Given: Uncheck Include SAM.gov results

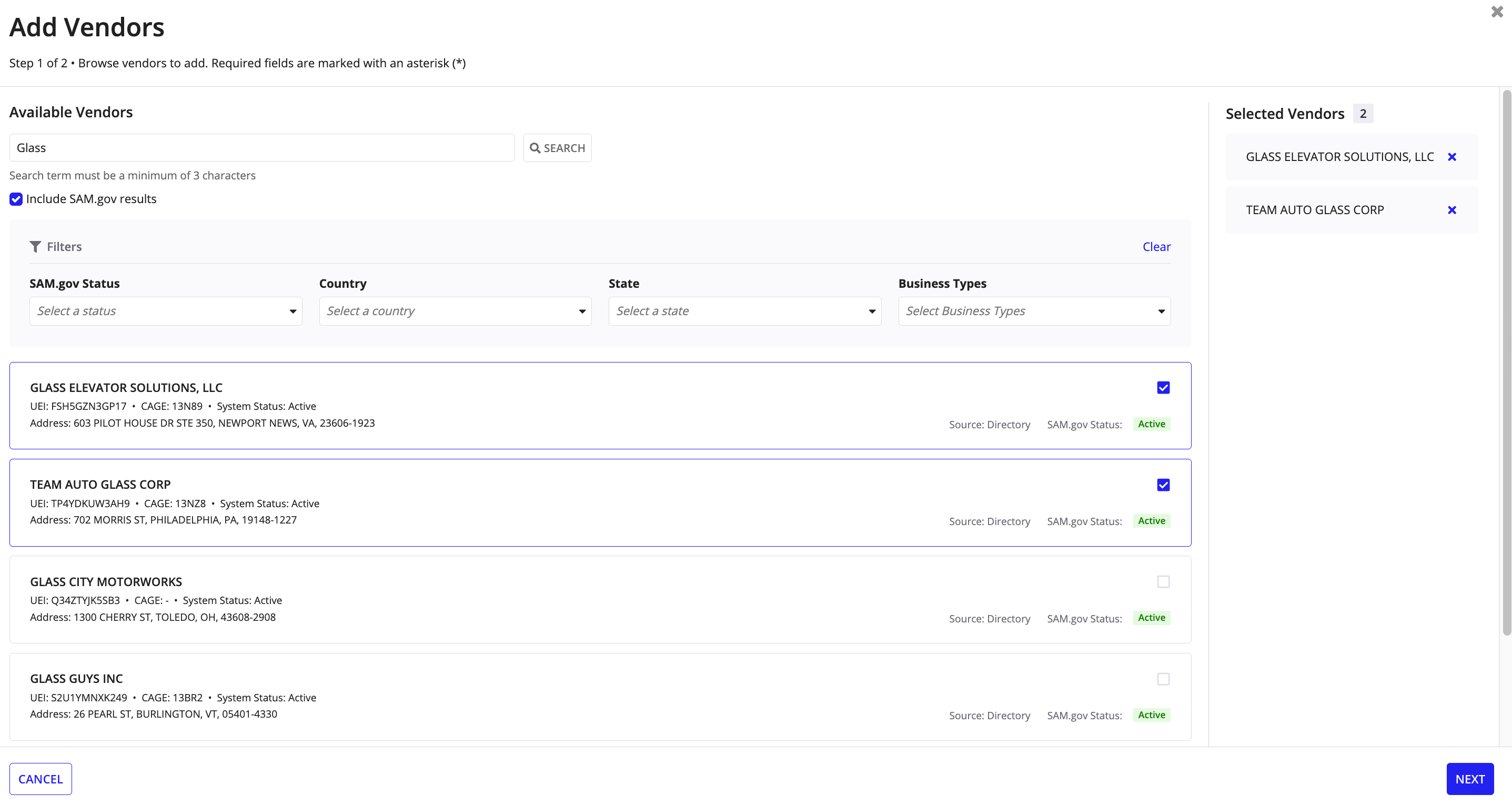Looking at the screenshot, I should (16, 199).
